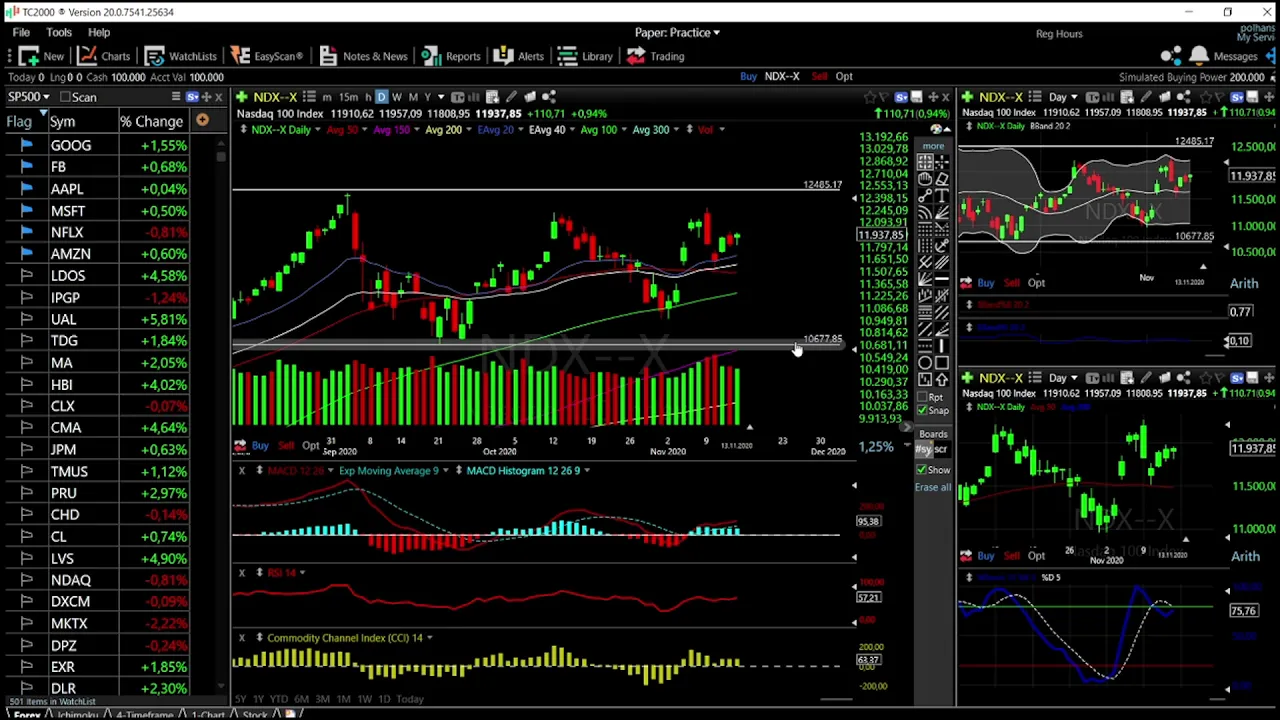Toggle the Scan checkbox in watchlist header
The height and width of the screenshot is (720, 1280).
pyautogui.click(x=64, y=97)
